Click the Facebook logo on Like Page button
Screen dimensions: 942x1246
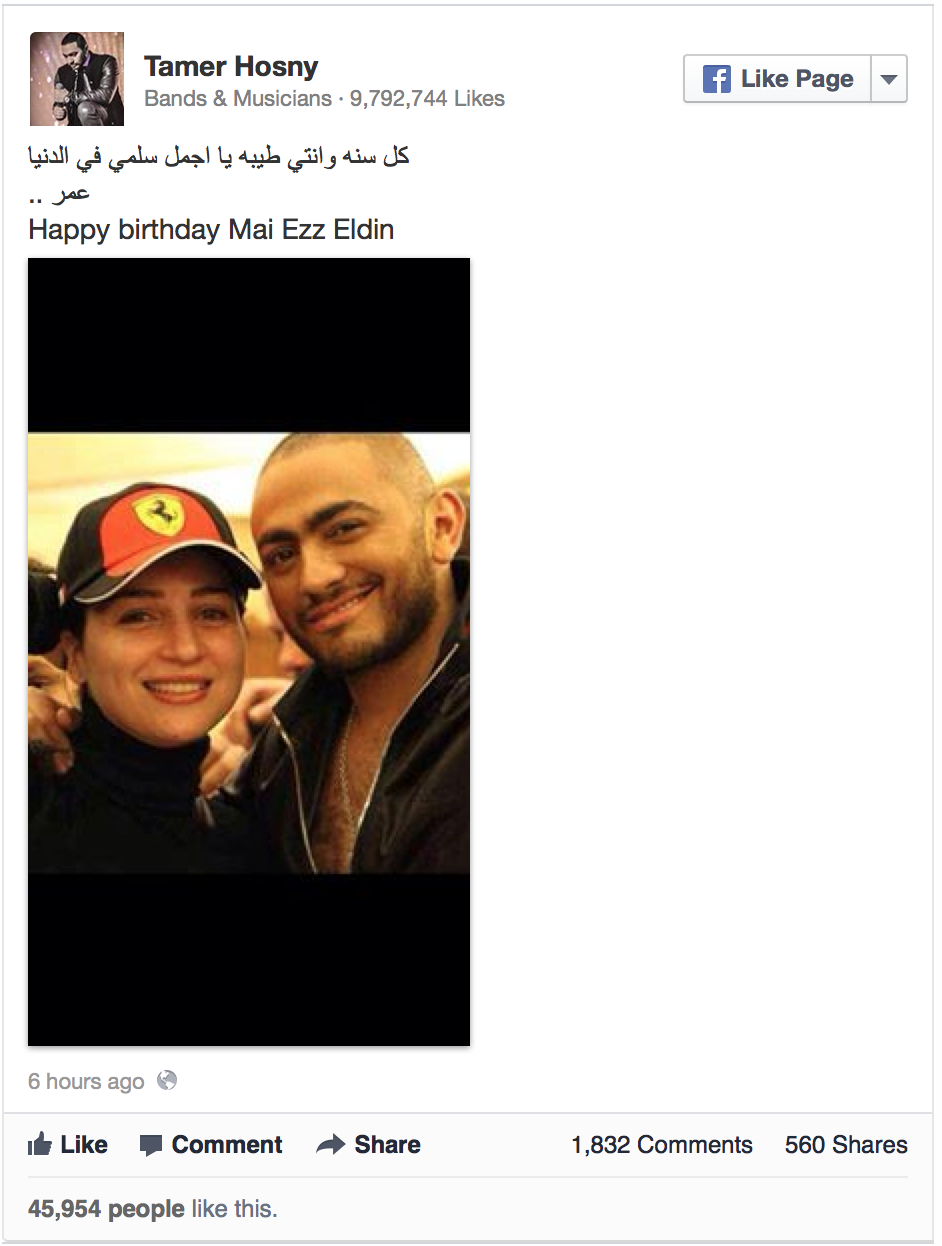tap(716, 79)
